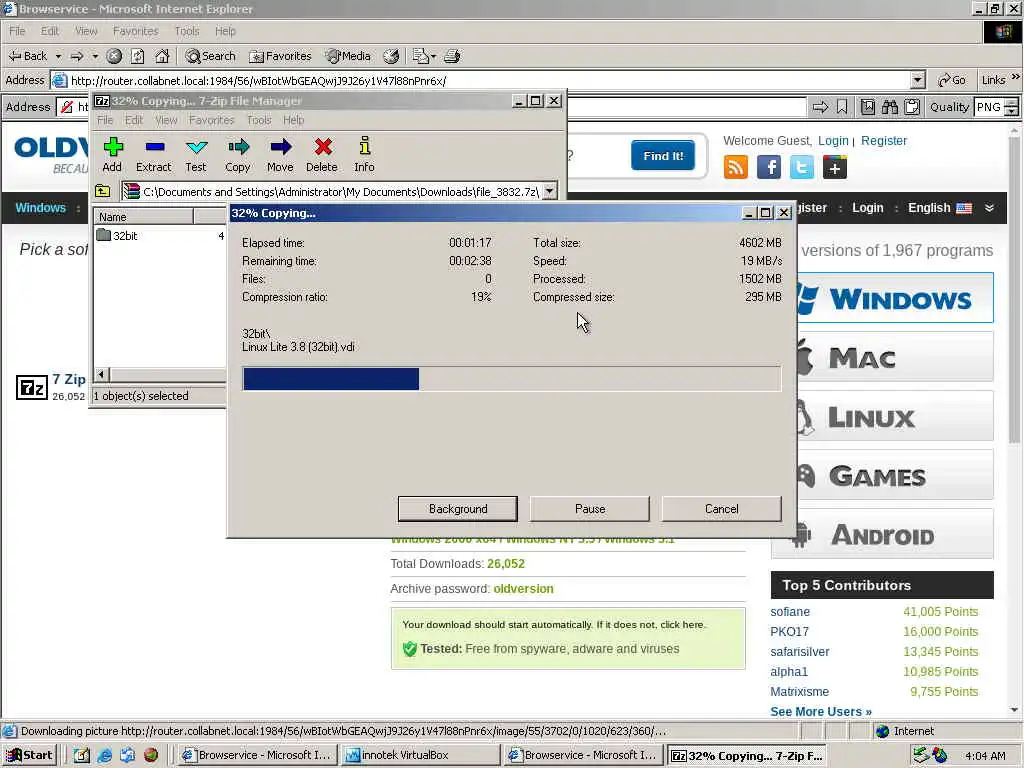Open IE address bar dropdown
Viewport: 1024px width, 768px height.
tap(918, 80)
